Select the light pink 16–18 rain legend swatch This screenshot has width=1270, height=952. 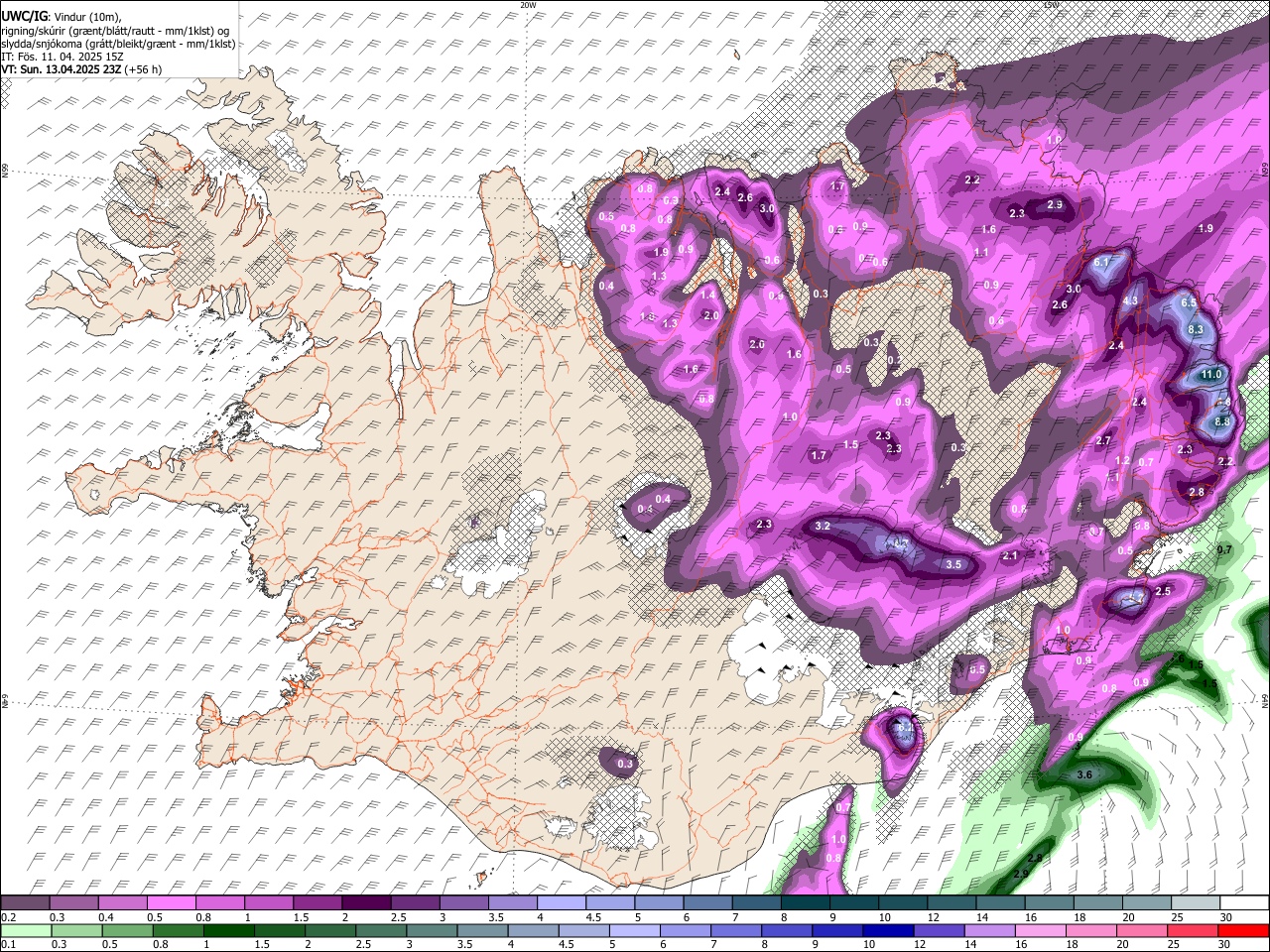[x=1040, y=930]
